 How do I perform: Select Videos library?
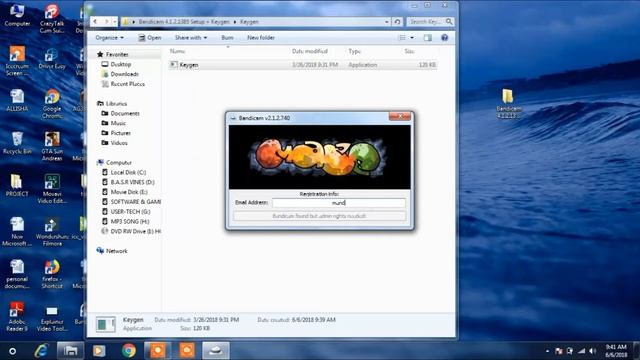pyautogui.click(x=119, y=143)
